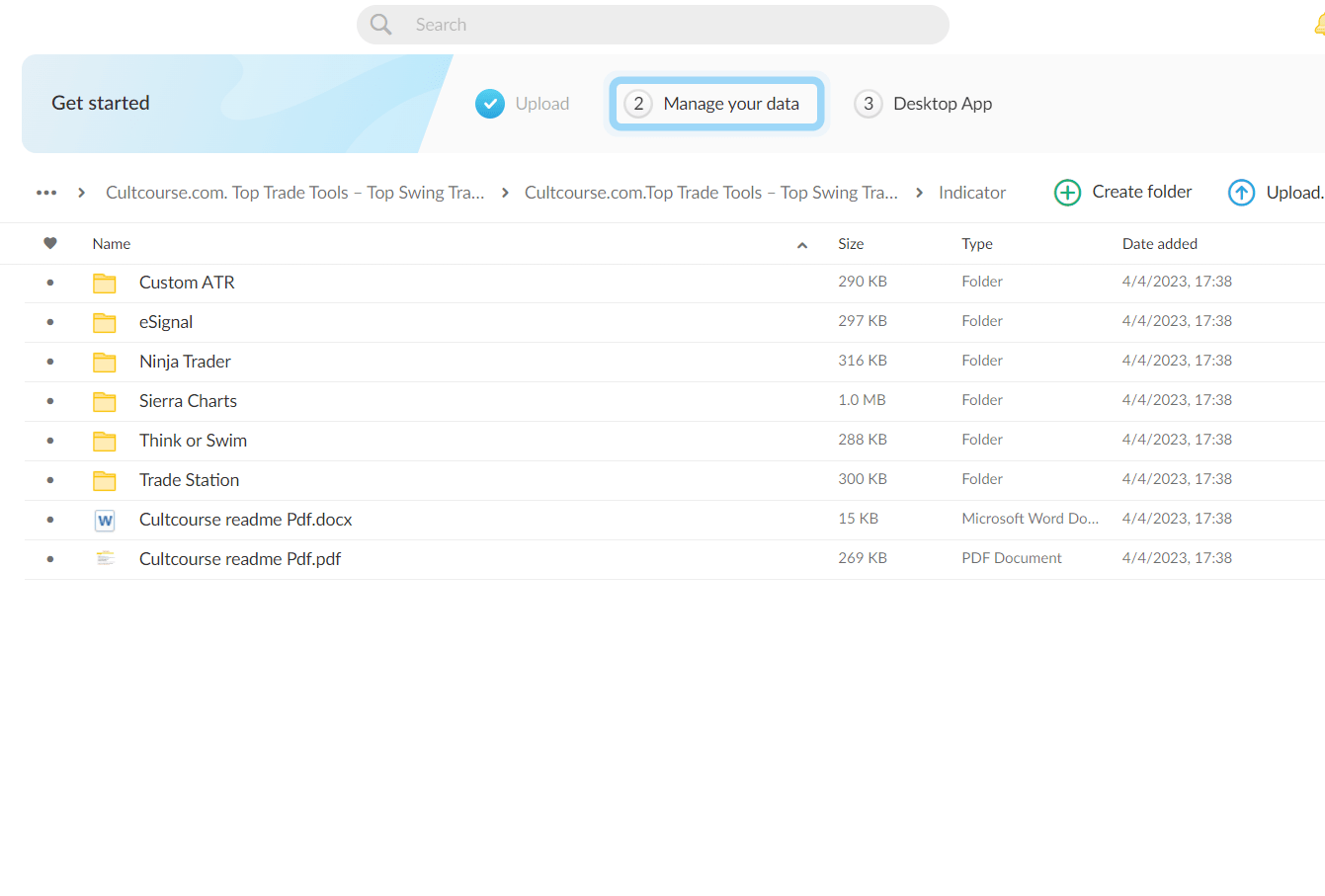Image resolution: width=1325 pixels, height=896 pixels.
Task: Click the step 3 number circle
Action: click(869, 104)
